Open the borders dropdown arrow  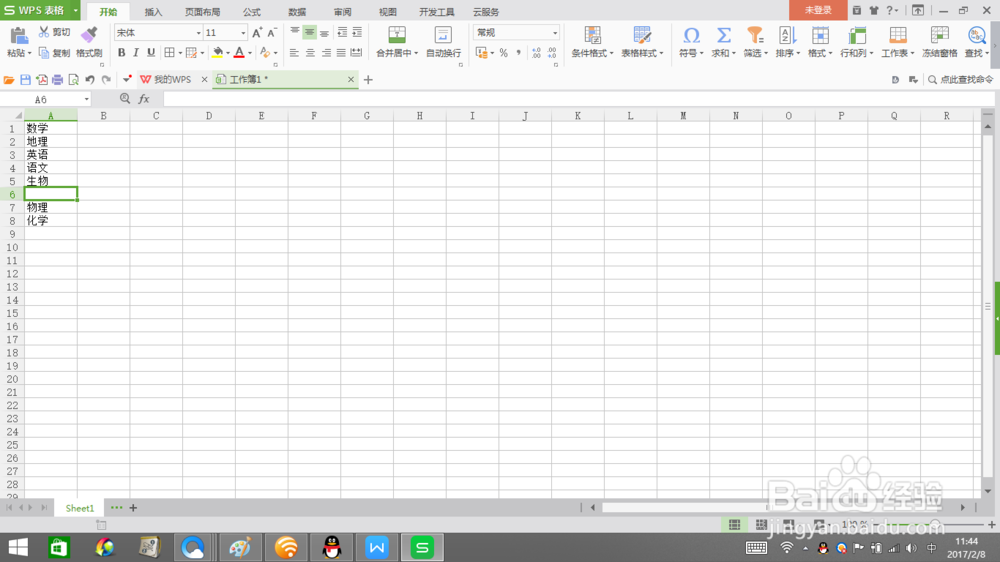point(180,53)
